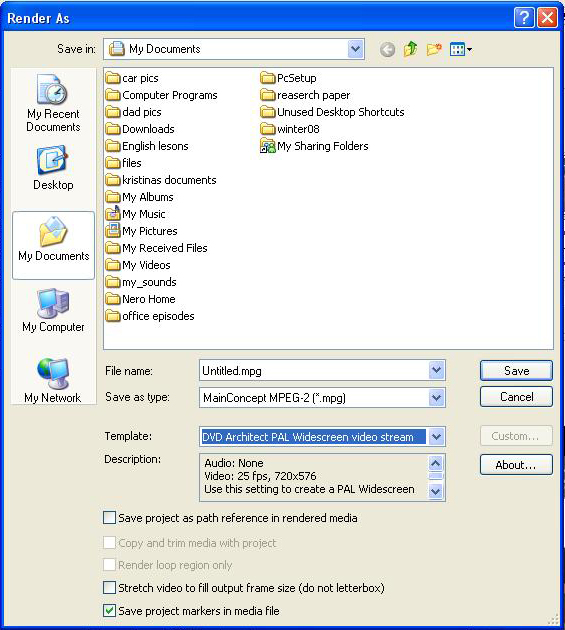Select My Computer in places bar
Viewport: 565px width, 630px height.
coord(53,310)
